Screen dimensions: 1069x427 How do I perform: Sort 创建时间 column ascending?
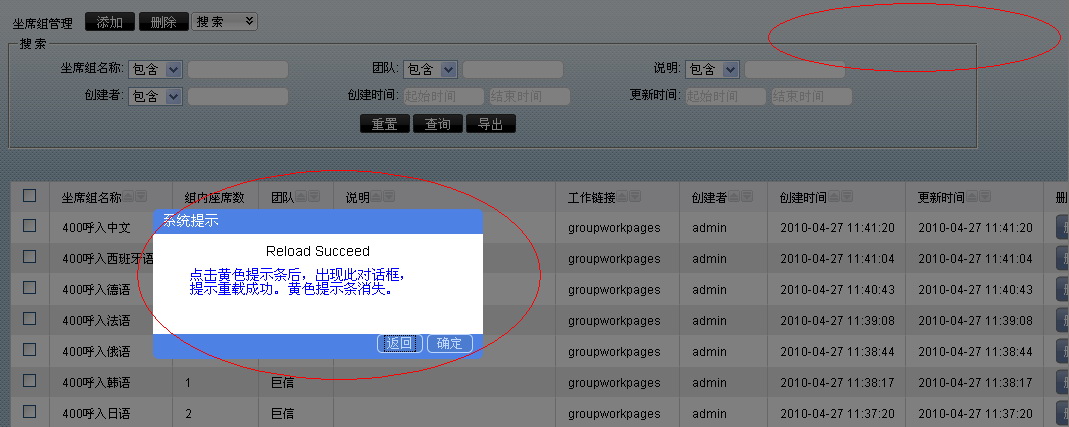tap(834, 198)
